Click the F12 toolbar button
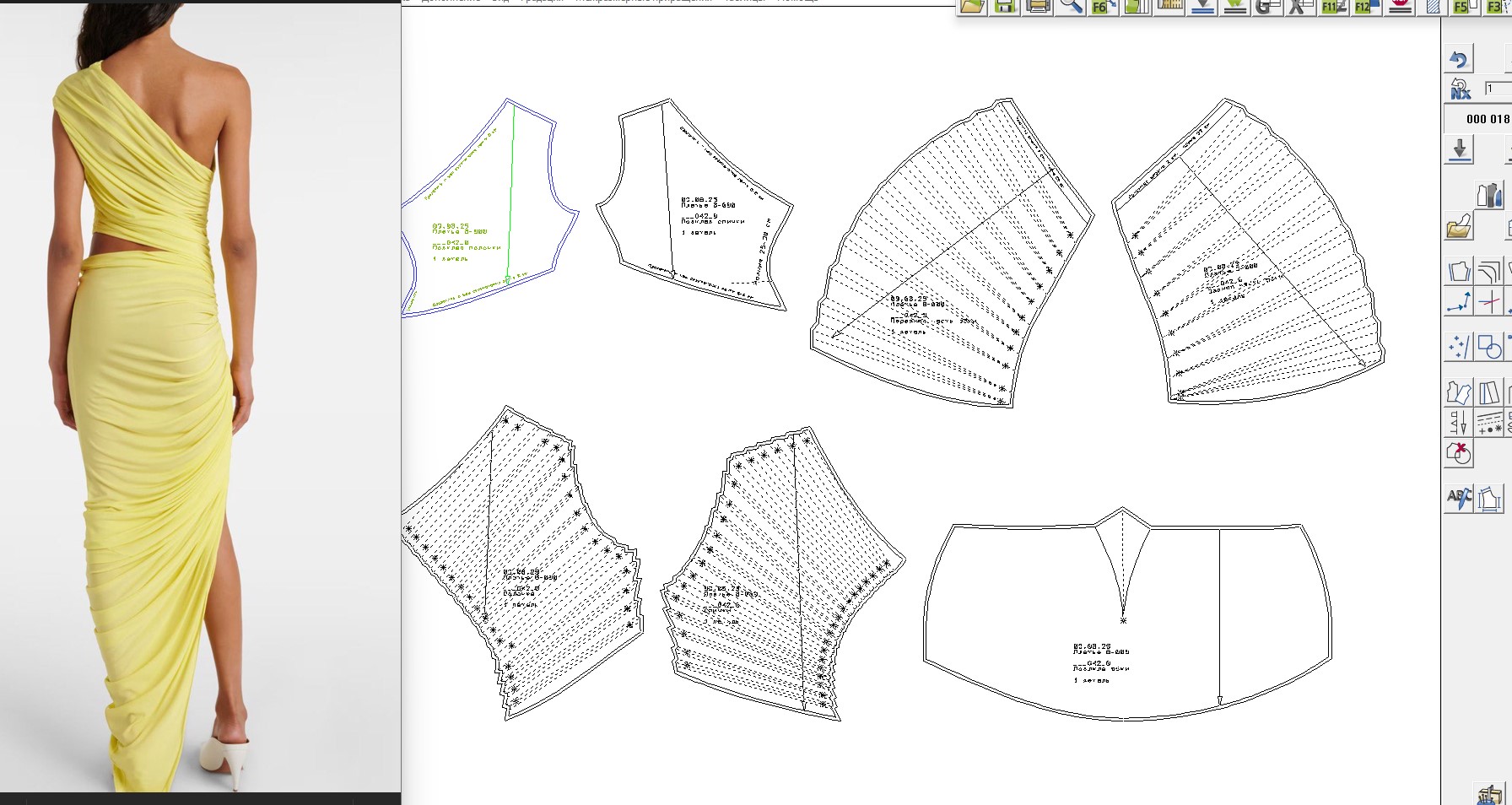The image size is (1512, 805). (x=1366, y=7)
